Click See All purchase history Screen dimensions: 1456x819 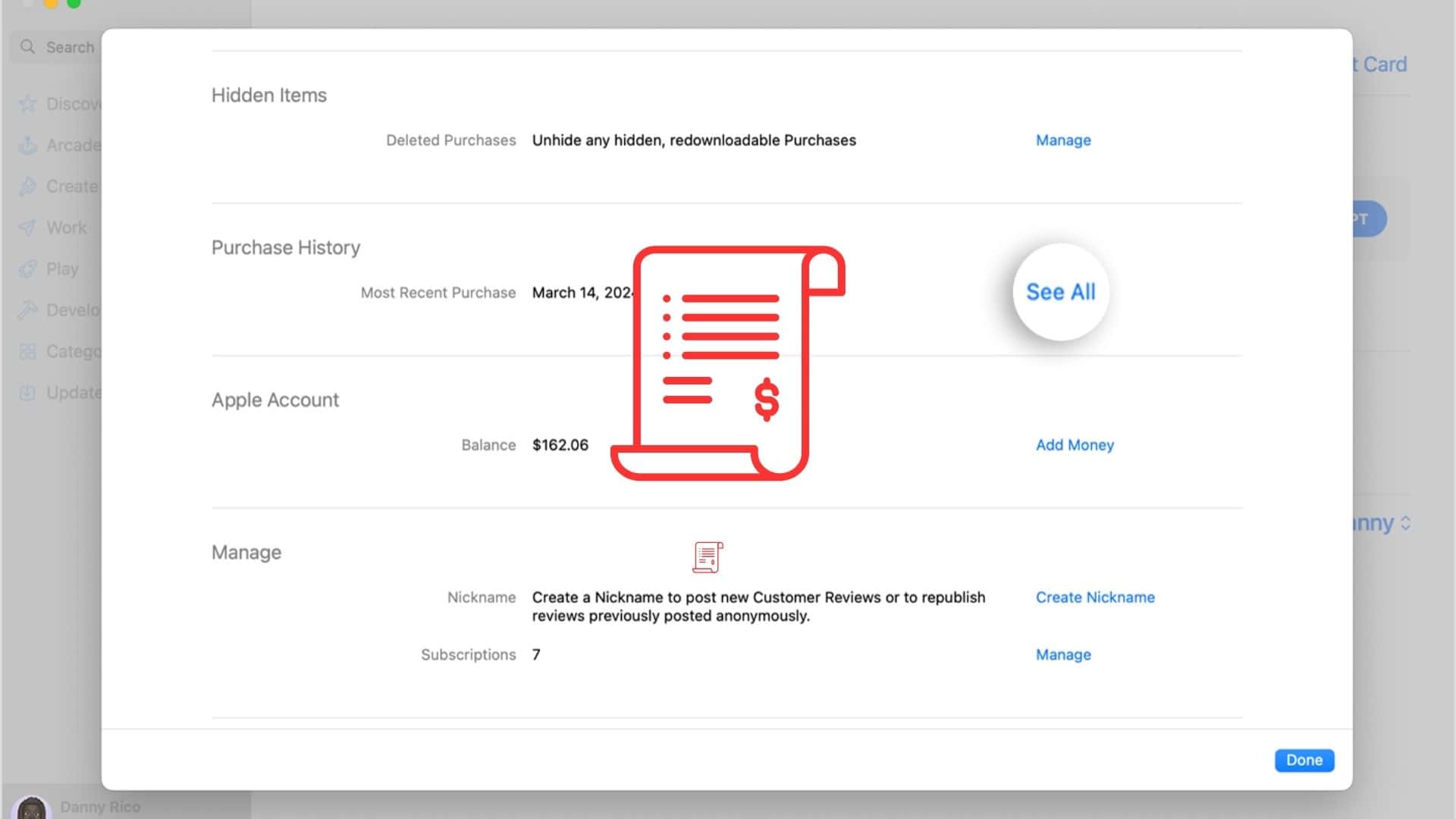[x=1060, y=292]
